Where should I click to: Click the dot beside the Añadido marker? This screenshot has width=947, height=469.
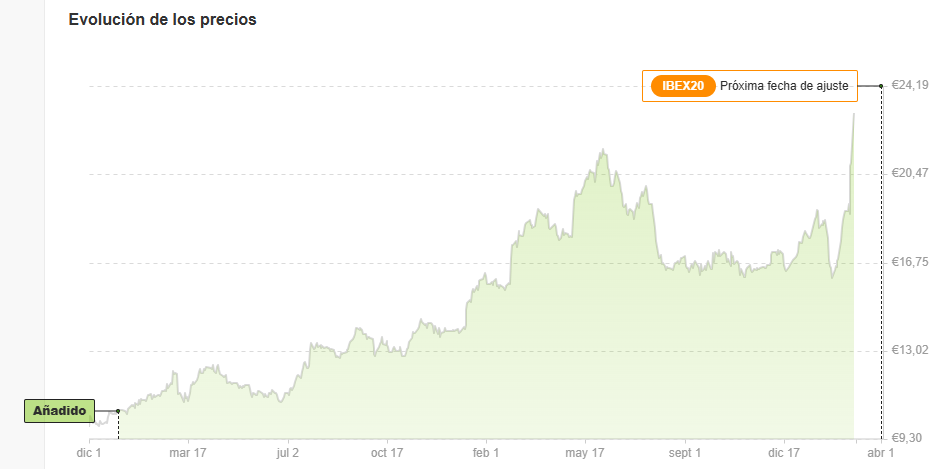click(x=118, y=411)
